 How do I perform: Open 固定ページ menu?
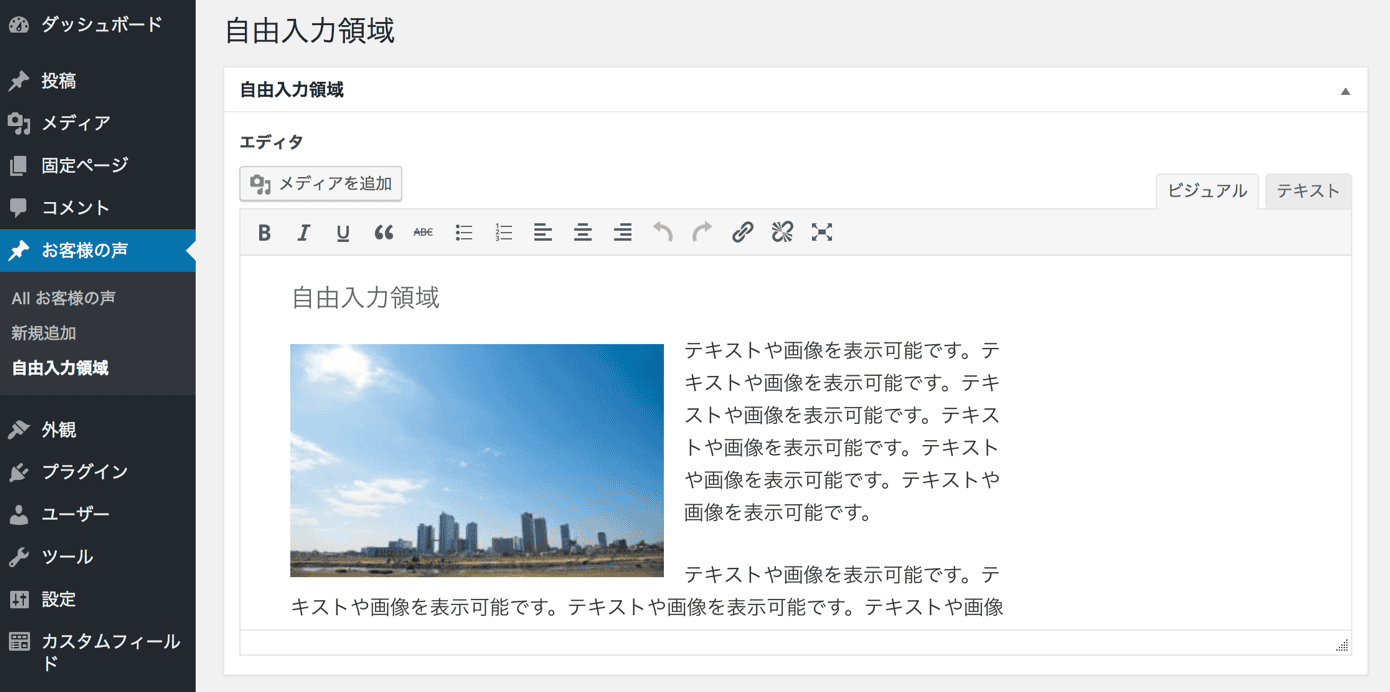(98, 165)
